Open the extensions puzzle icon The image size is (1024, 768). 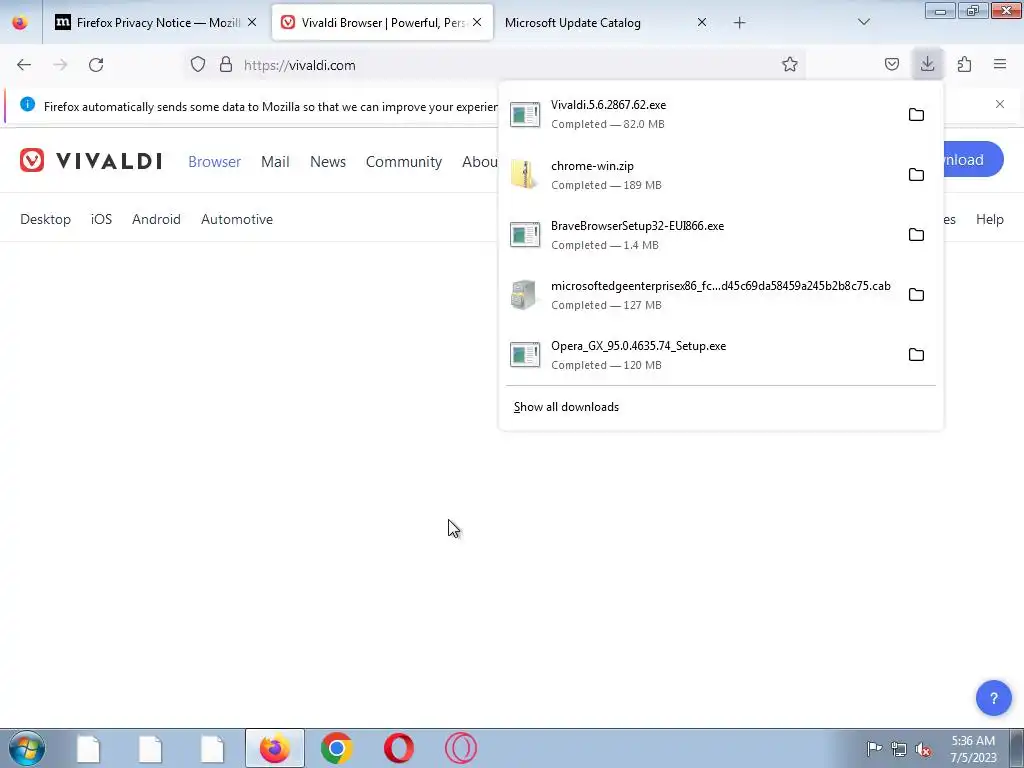[x=964, y=64]
